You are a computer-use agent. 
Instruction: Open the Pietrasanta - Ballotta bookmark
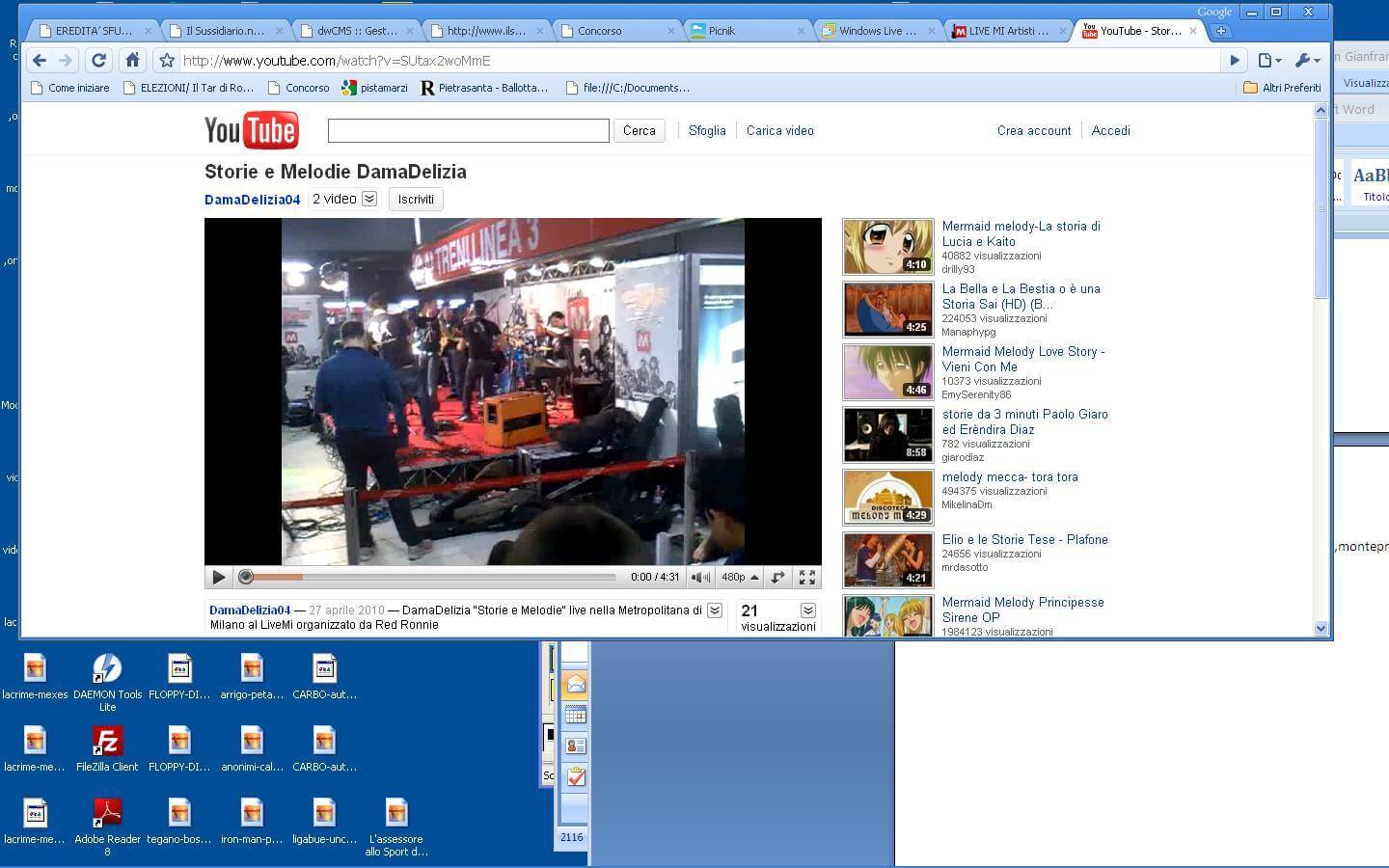pyautogui.click(x=484, y=88)
